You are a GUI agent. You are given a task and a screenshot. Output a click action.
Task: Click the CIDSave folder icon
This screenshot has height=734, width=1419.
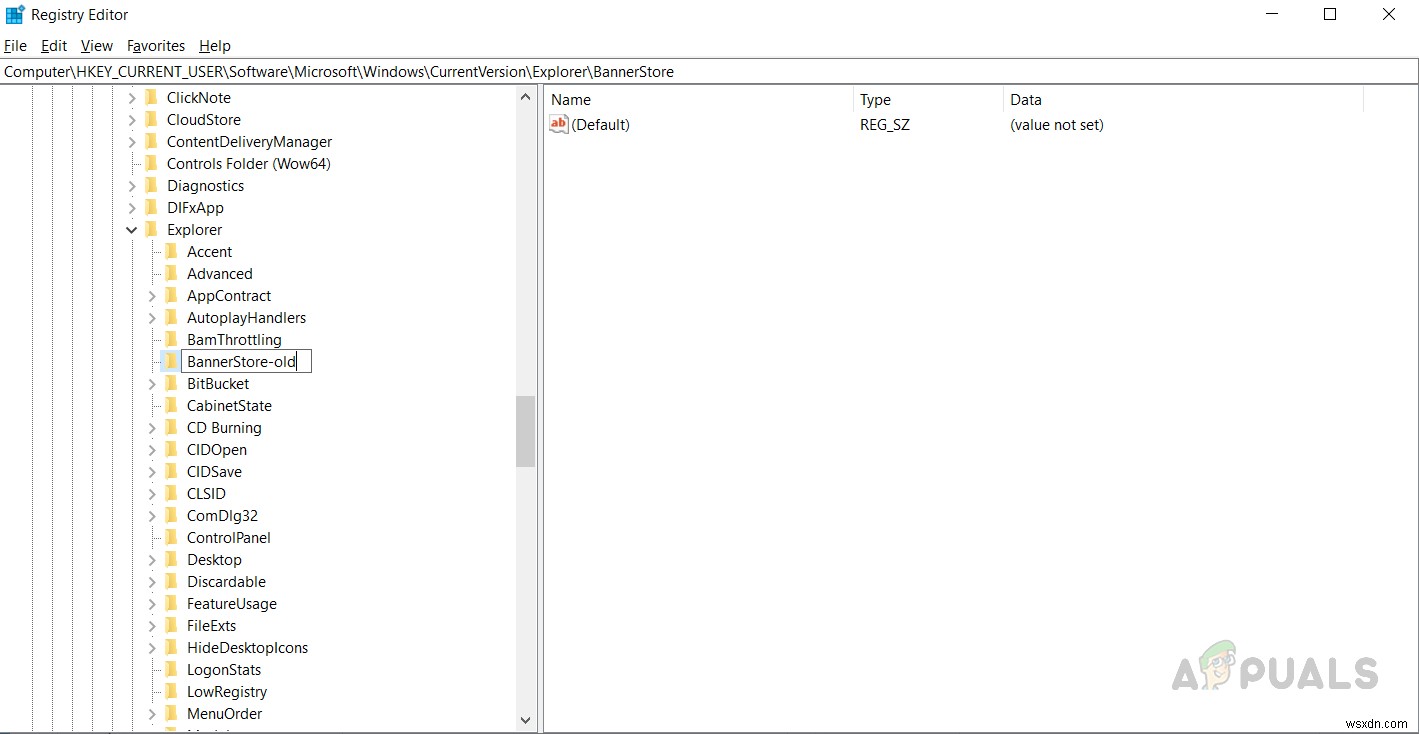171,472
